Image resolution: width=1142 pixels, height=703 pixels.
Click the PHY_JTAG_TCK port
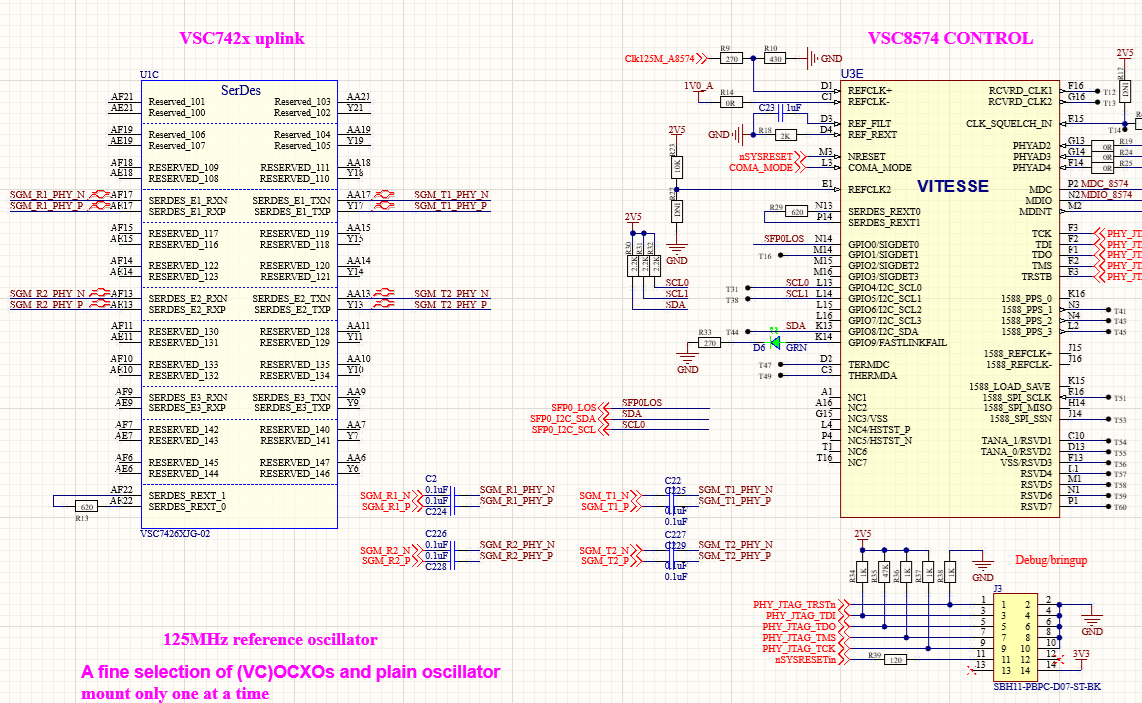[805, 648]
